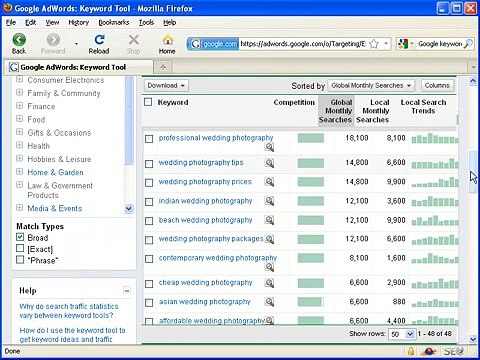Click magnifier icon for wedding photography prices

coord(269,182)
